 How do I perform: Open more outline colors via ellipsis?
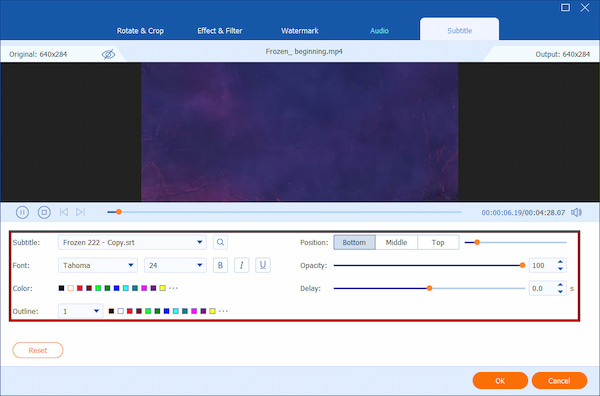click(223, 311)
